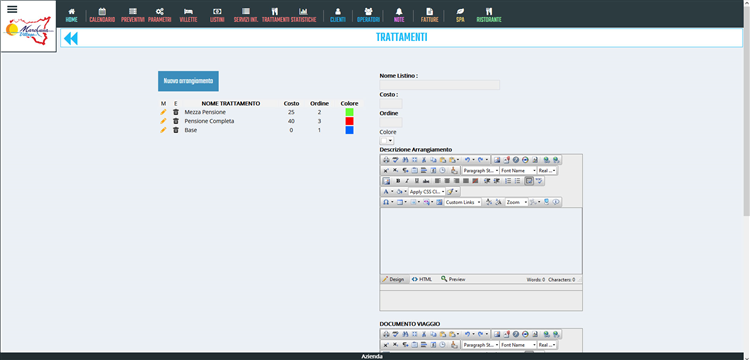Open Font Name dropdown in Descrizione editor
The image size is (750, 360).
coord(518,170)
